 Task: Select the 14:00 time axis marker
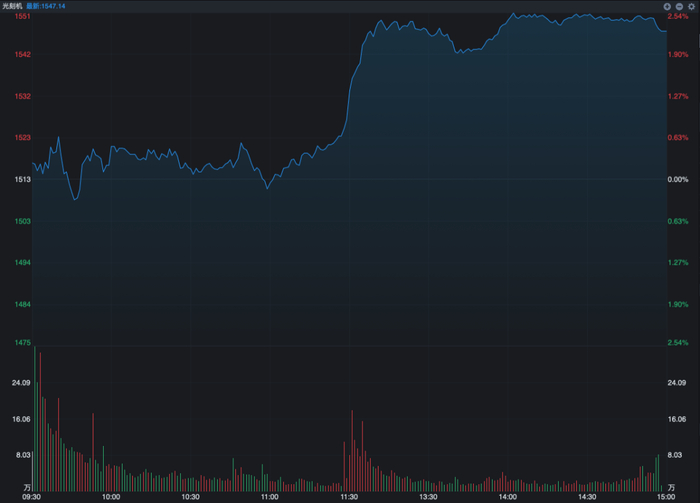(x=508, y=497)
